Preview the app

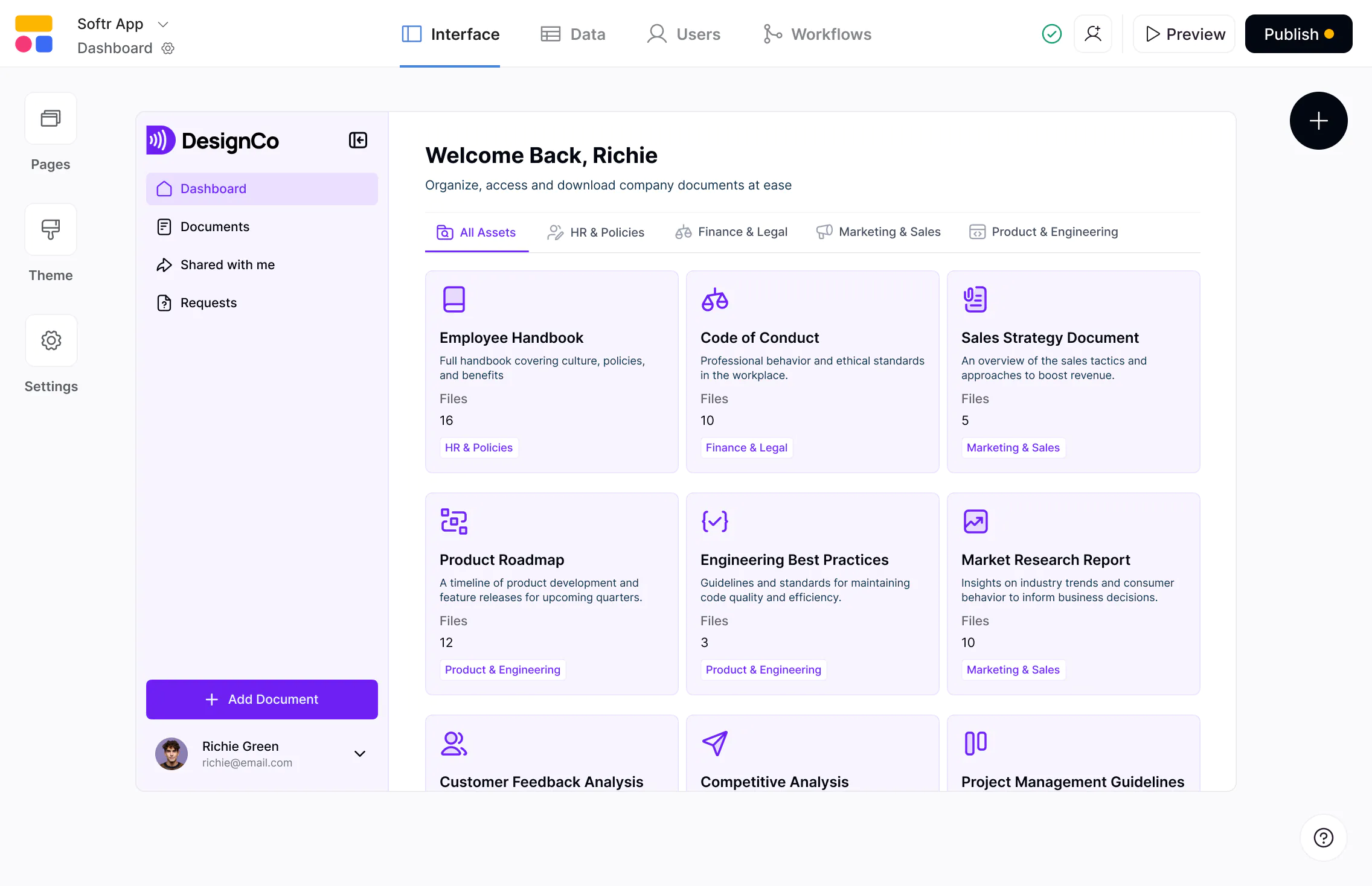tap(1183, 34)
